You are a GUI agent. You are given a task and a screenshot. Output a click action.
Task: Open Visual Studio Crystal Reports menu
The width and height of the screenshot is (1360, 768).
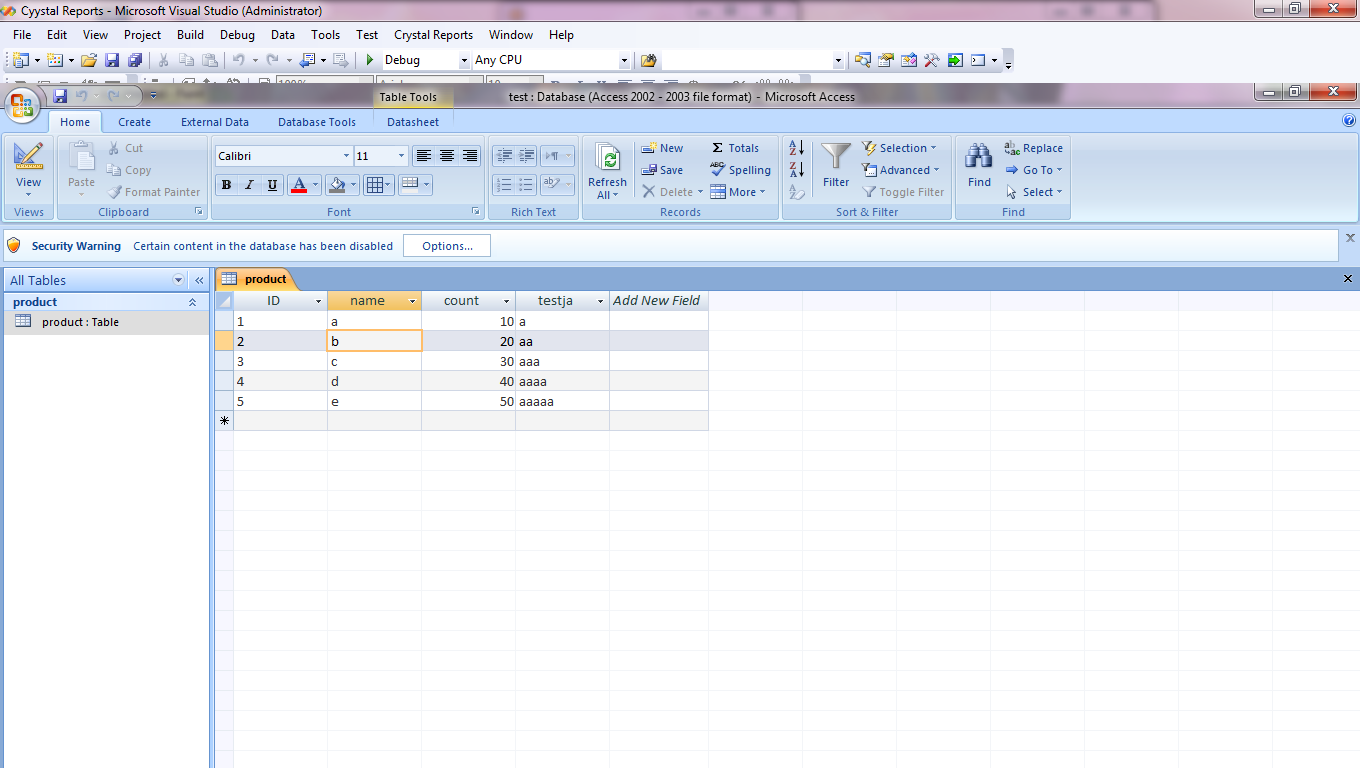pyautogui.click(x=433, y=35)
